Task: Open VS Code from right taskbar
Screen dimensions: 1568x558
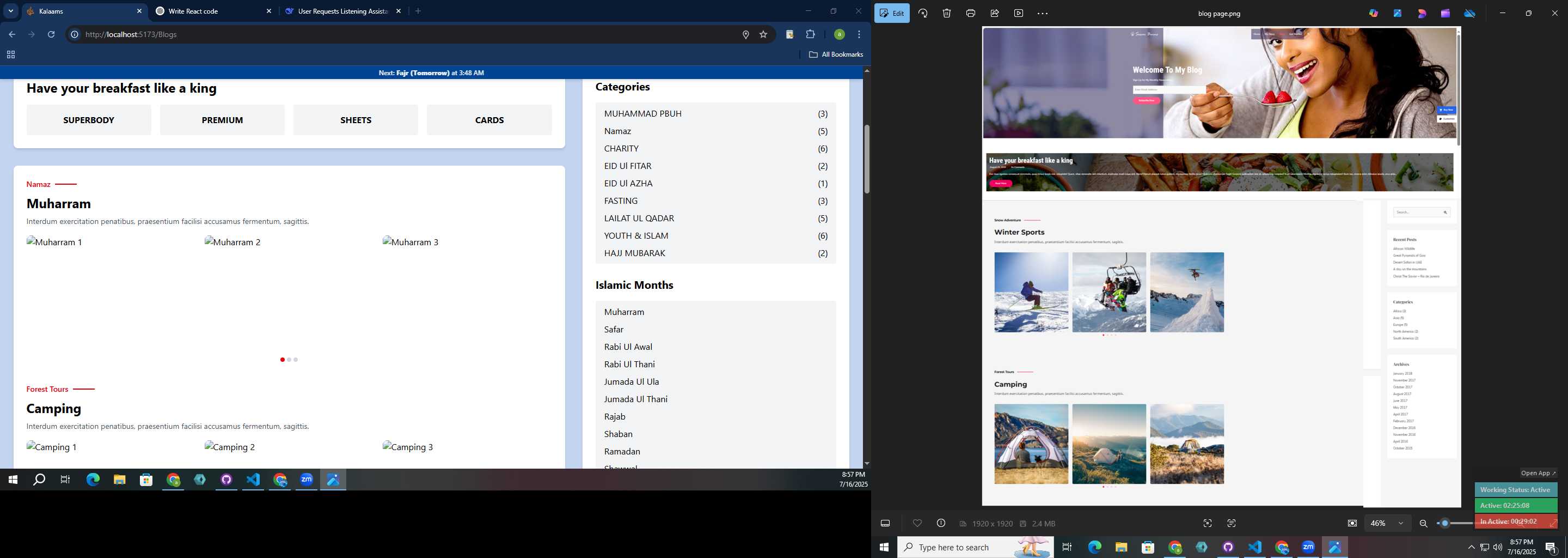Action: (x=1255, y=547)
